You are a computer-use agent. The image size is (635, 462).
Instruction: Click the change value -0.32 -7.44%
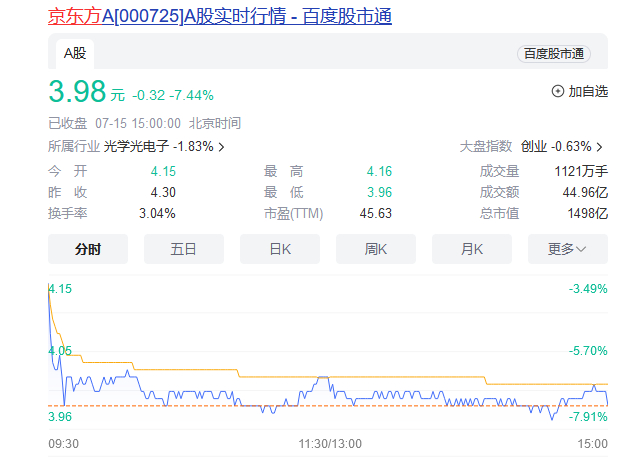coord(173,96)
